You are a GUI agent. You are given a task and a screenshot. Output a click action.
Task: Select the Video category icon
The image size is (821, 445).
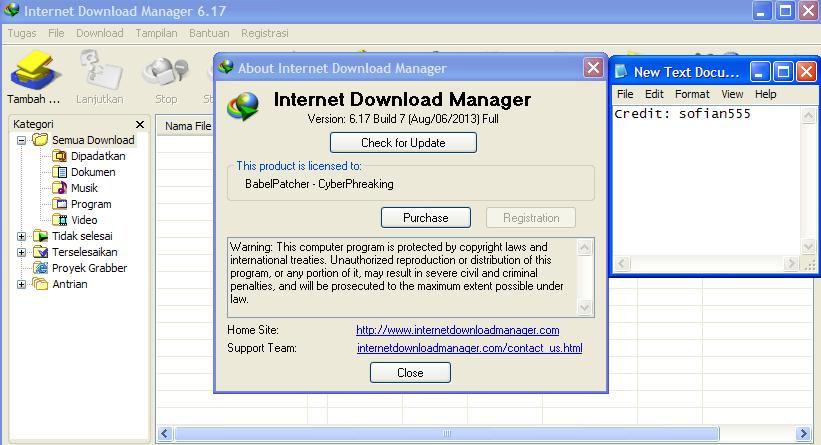coord(60,220)
